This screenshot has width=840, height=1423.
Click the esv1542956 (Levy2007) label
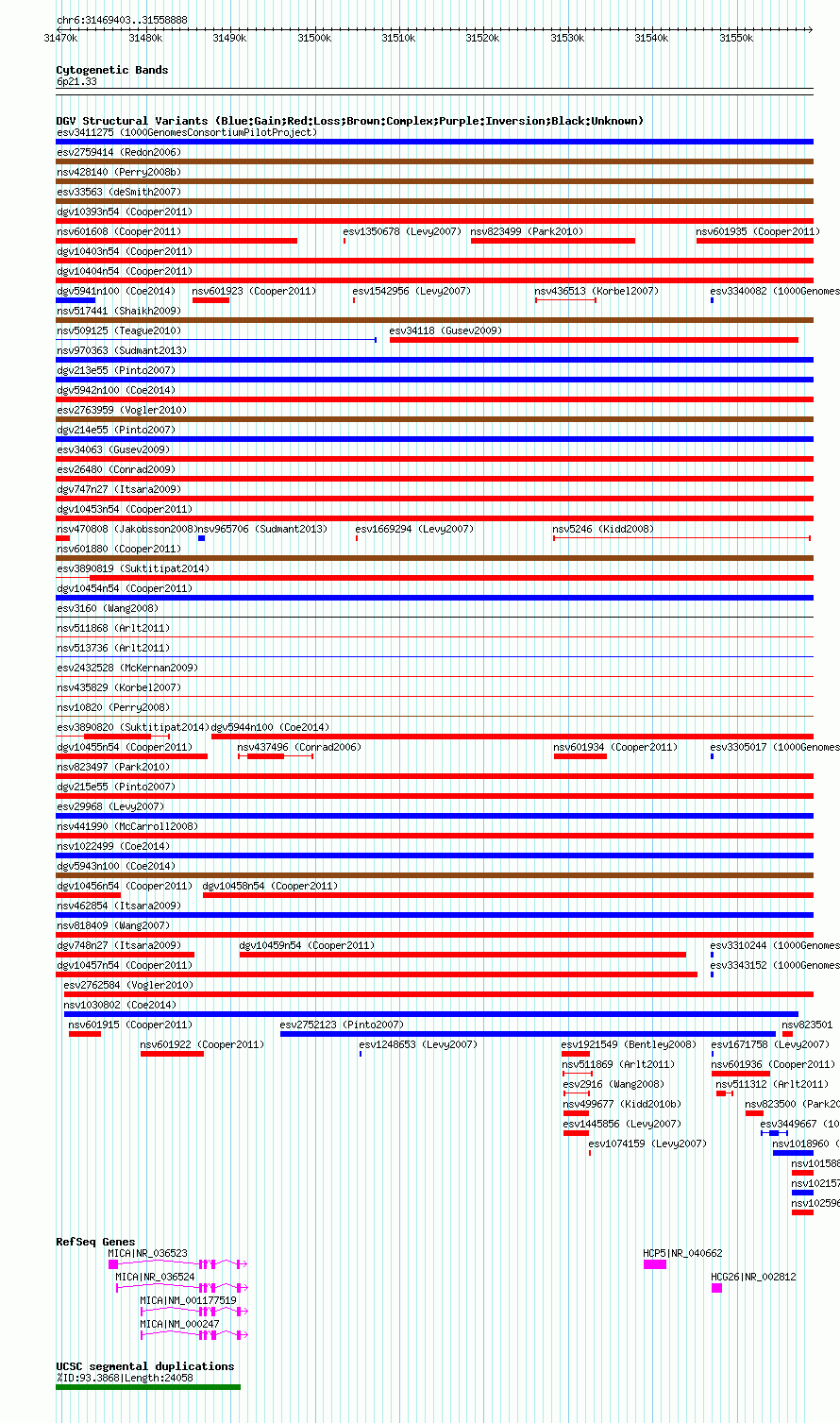[x=412, y=291]
